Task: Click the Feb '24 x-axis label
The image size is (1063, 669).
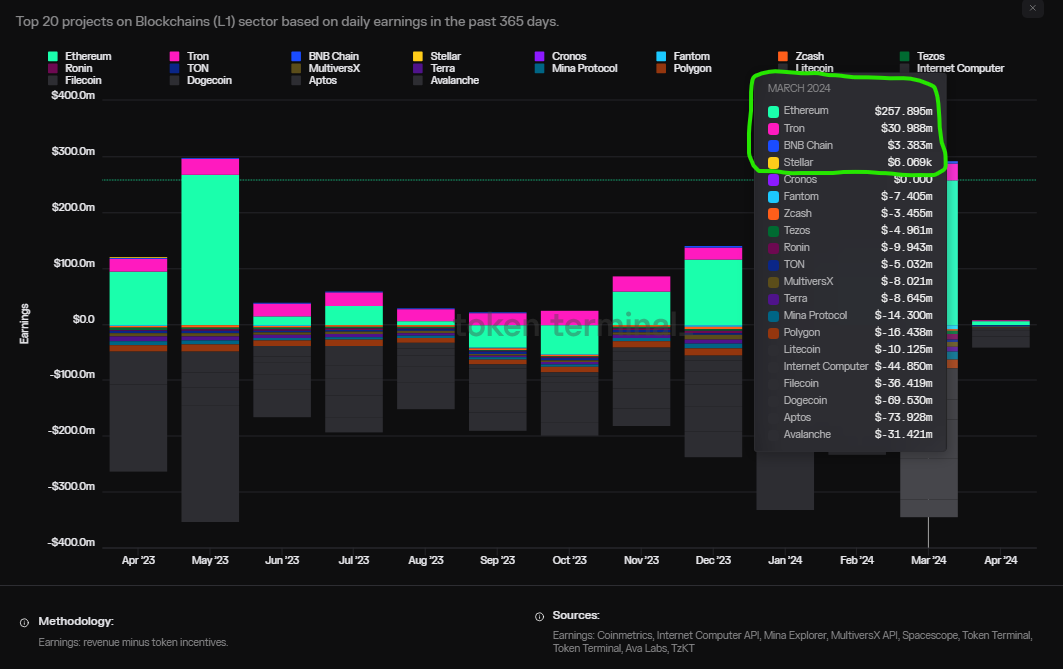Action: pyautogui.click(x=857, y=560)
